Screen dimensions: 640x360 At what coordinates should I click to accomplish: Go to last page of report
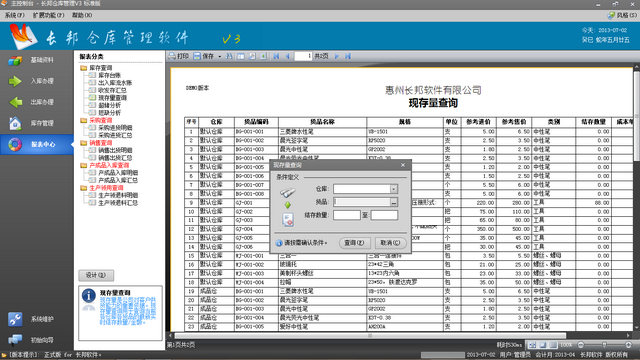(348, 56)
